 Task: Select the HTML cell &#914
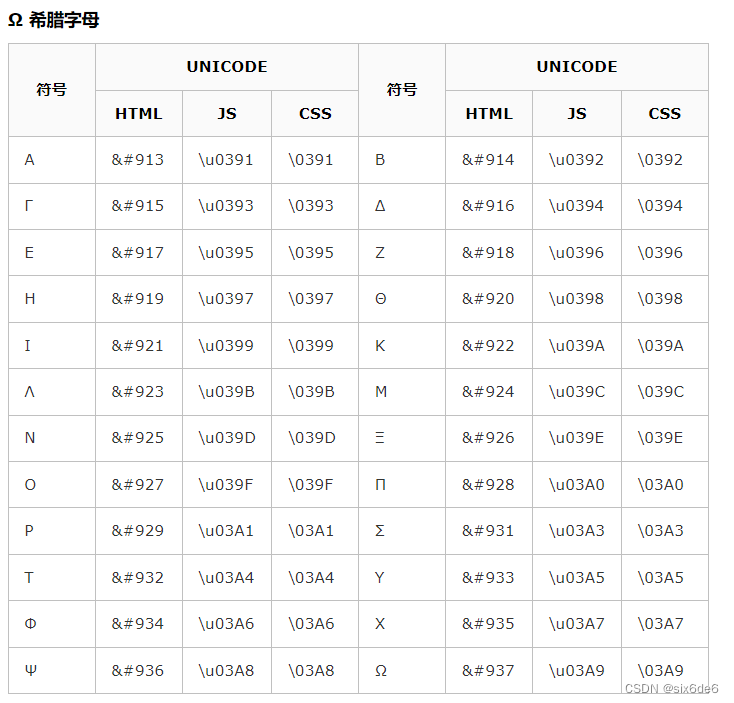(489, 160)
